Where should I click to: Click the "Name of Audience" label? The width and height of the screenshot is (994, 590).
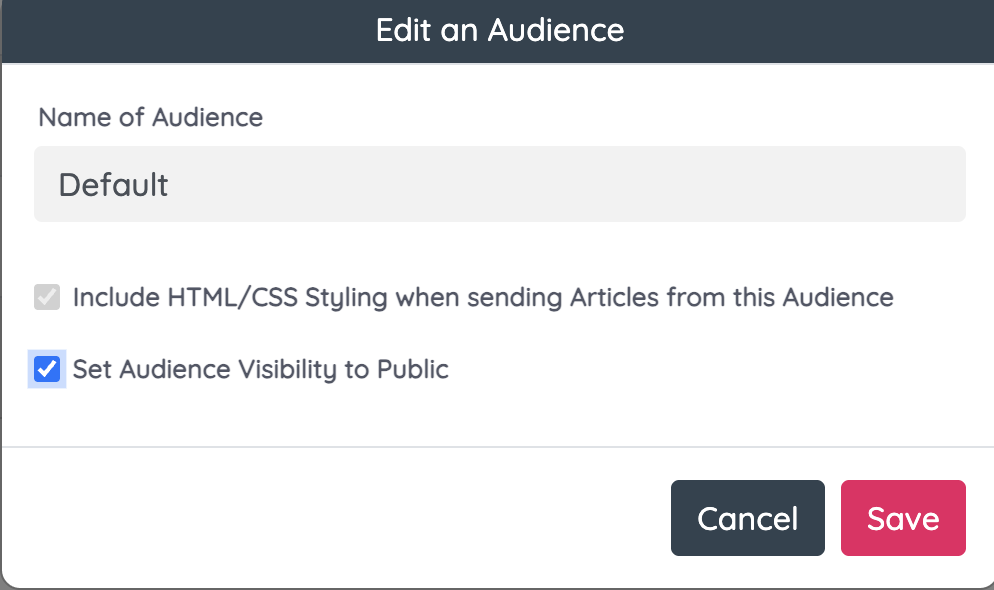coord(150,117)
